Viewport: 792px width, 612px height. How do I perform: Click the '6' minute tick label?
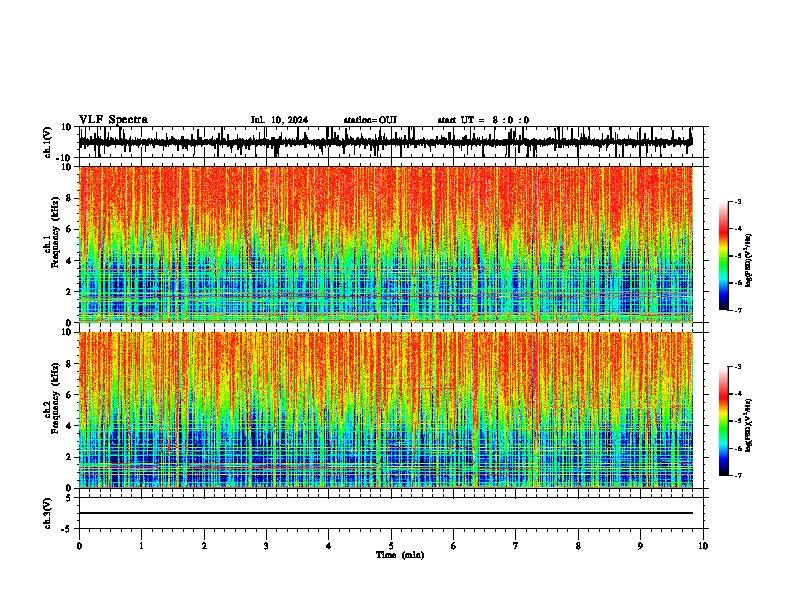click(x=454, y=546)
